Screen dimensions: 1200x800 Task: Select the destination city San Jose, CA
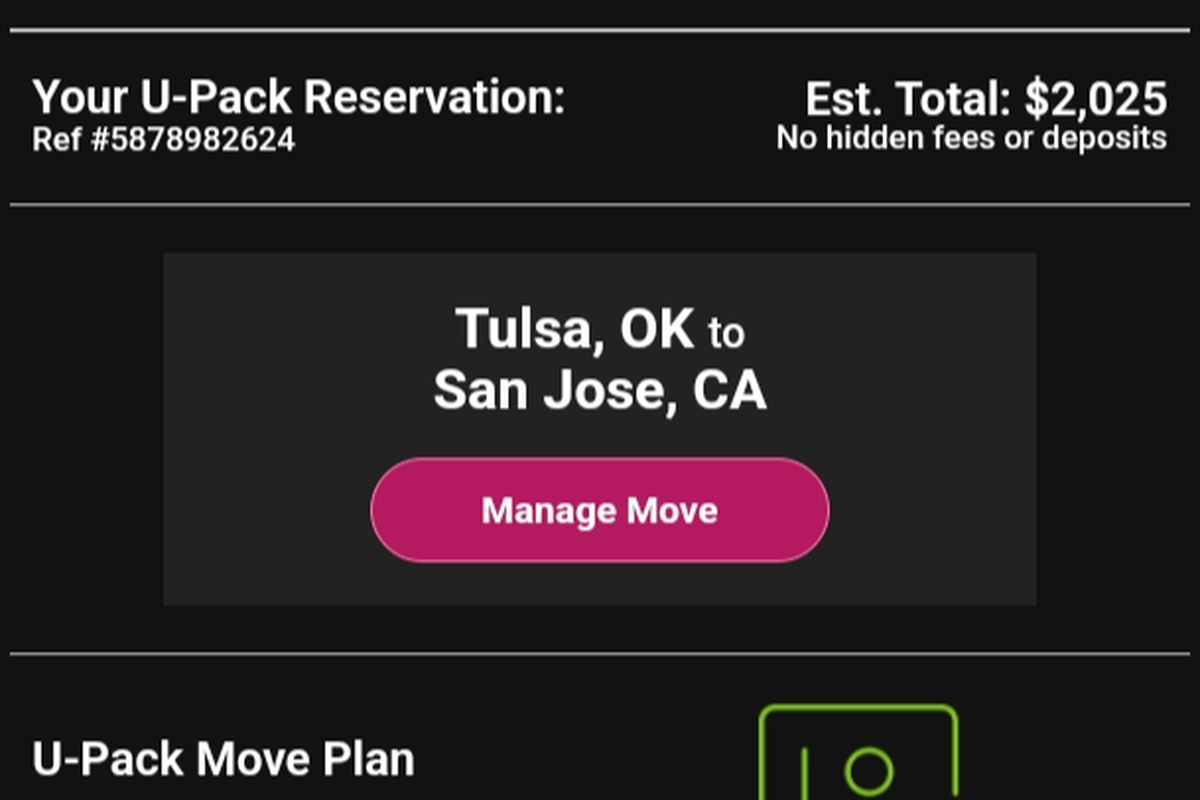point(599,390)
